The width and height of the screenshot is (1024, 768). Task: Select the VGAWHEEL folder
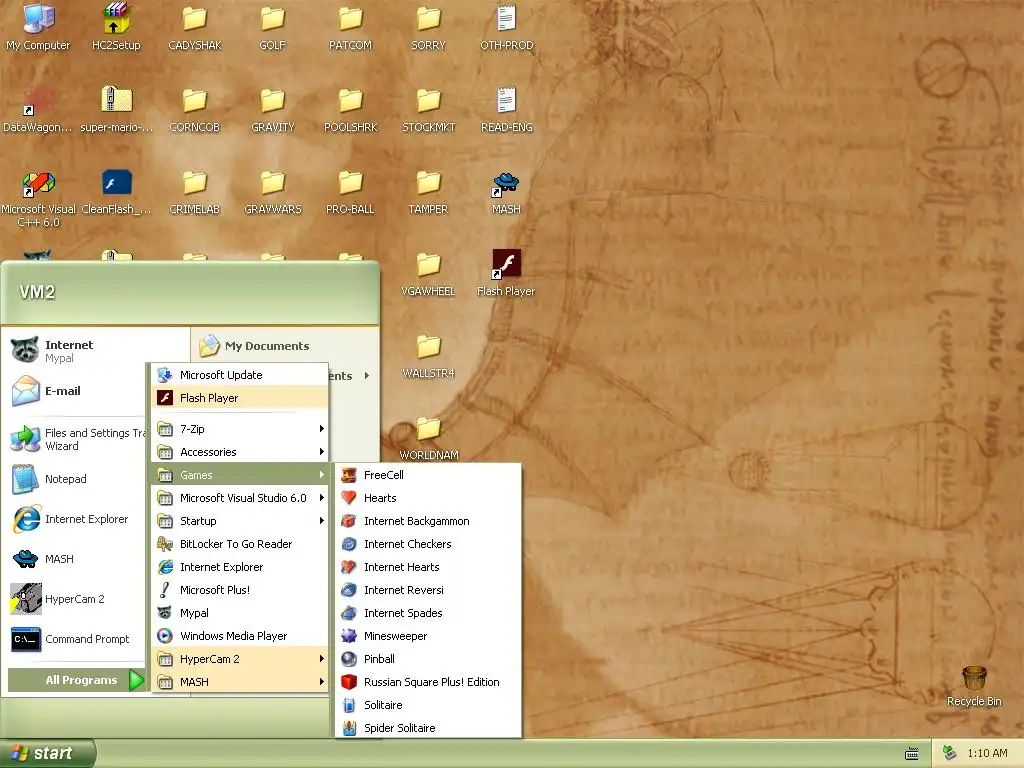[x=428, y=274]
